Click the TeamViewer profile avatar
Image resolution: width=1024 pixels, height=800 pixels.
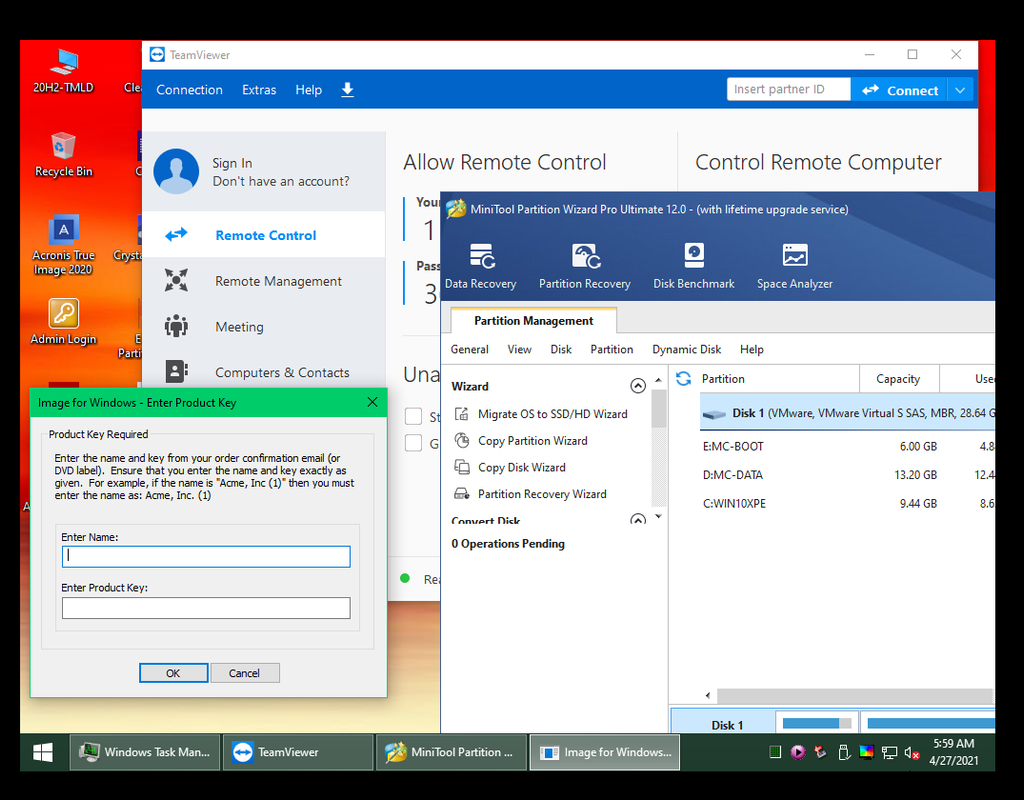pos(176,171)
